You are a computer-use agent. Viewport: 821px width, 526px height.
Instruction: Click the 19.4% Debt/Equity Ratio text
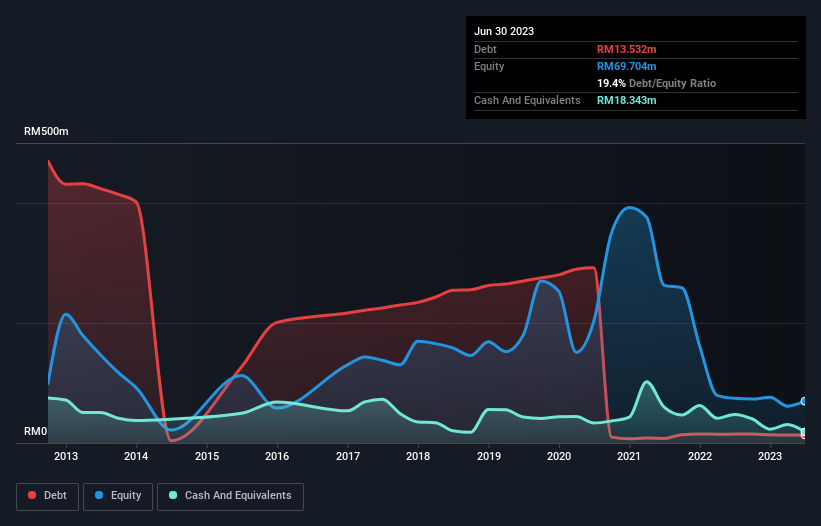656,83
